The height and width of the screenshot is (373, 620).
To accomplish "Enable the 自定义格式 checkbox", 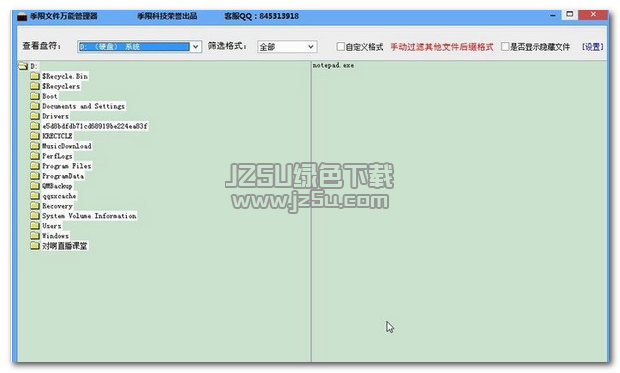I will 340,47.
